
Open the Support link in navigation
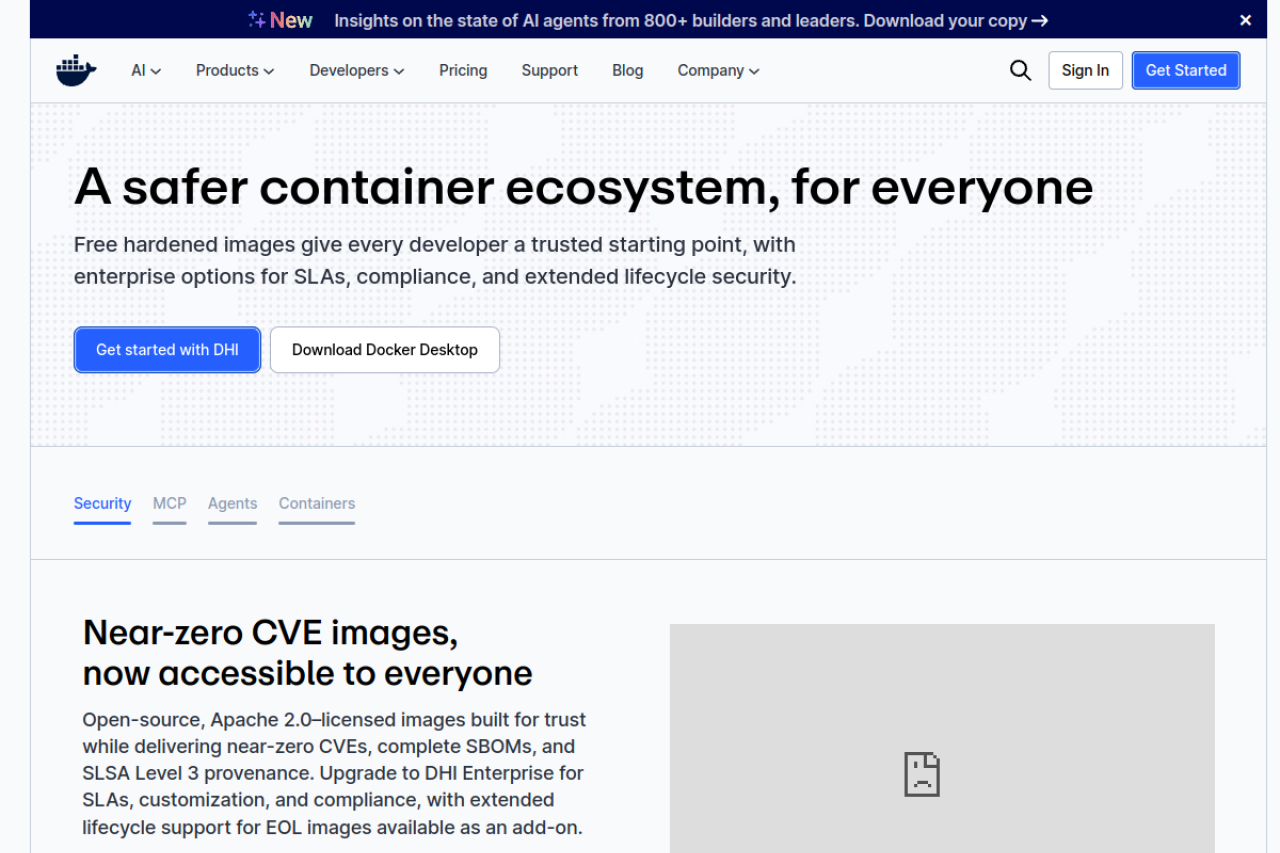[549, 70]
